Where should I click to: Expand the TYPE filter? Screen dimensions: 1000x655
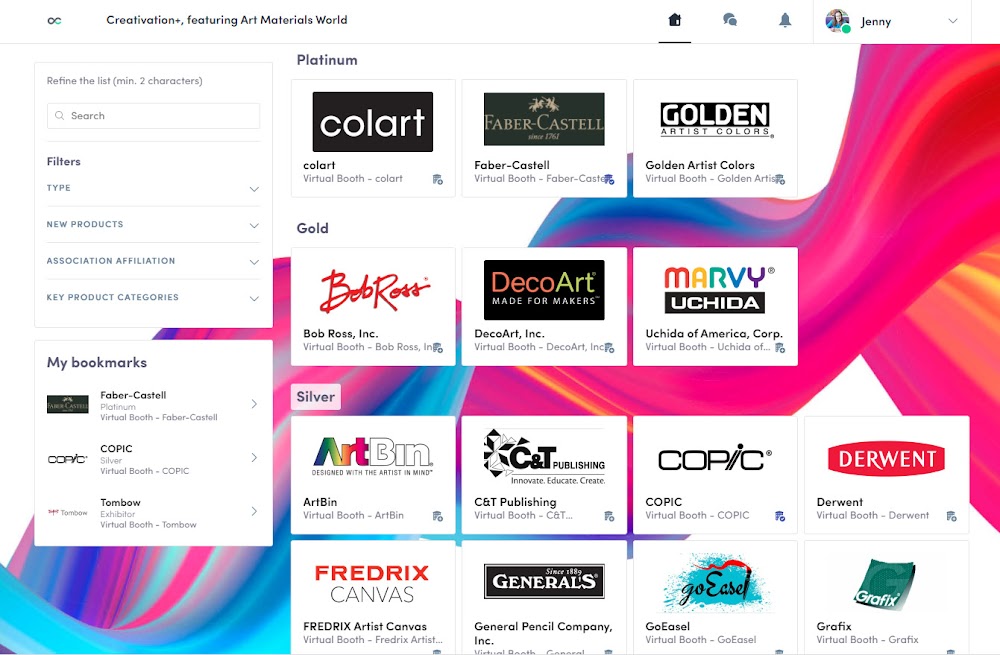tap(153, 188)
